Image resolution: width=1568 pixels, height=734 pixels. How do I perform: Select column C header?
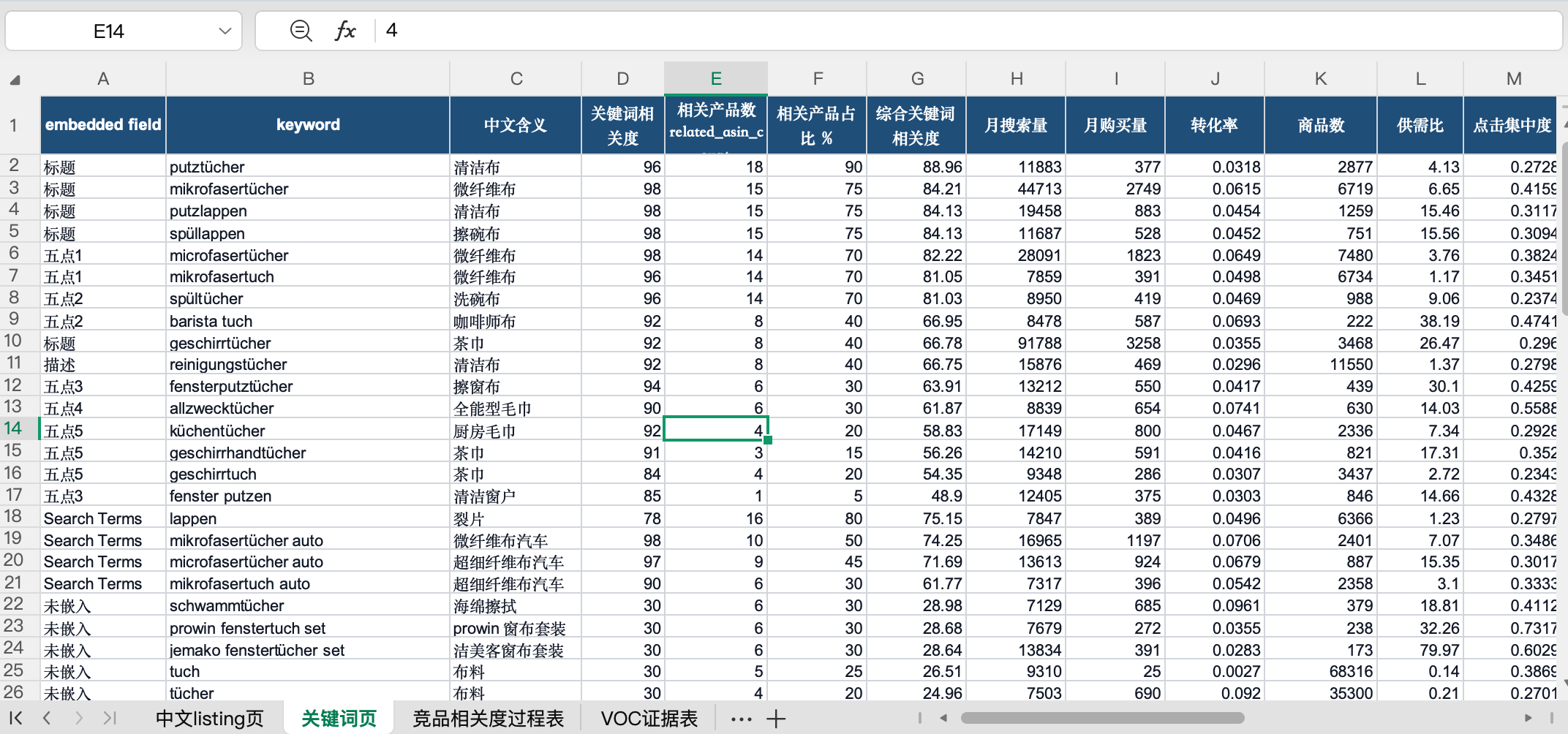(x=516, y=79)
